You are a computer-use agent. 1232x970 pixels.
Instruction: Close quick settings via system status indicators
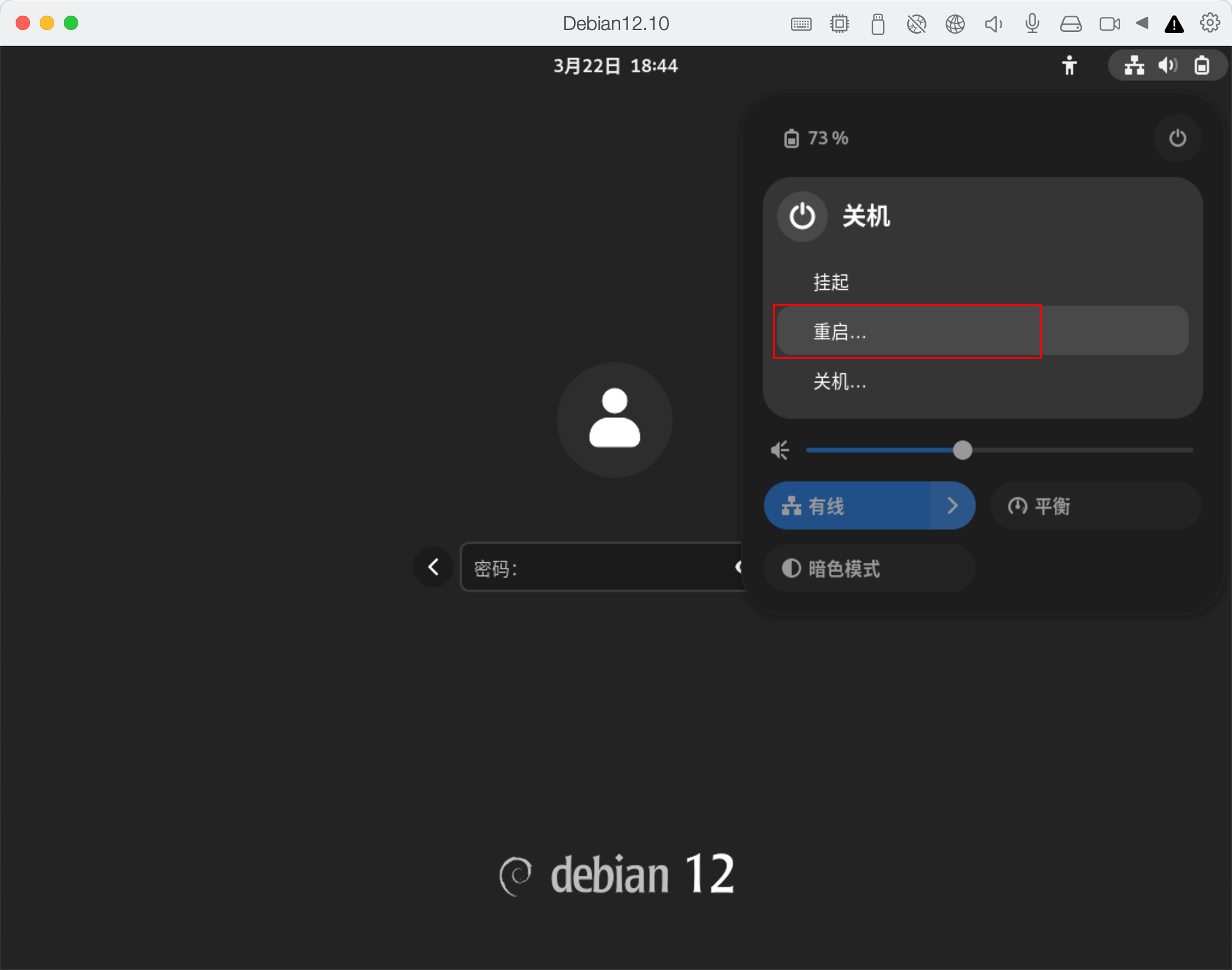(1166, 65)
